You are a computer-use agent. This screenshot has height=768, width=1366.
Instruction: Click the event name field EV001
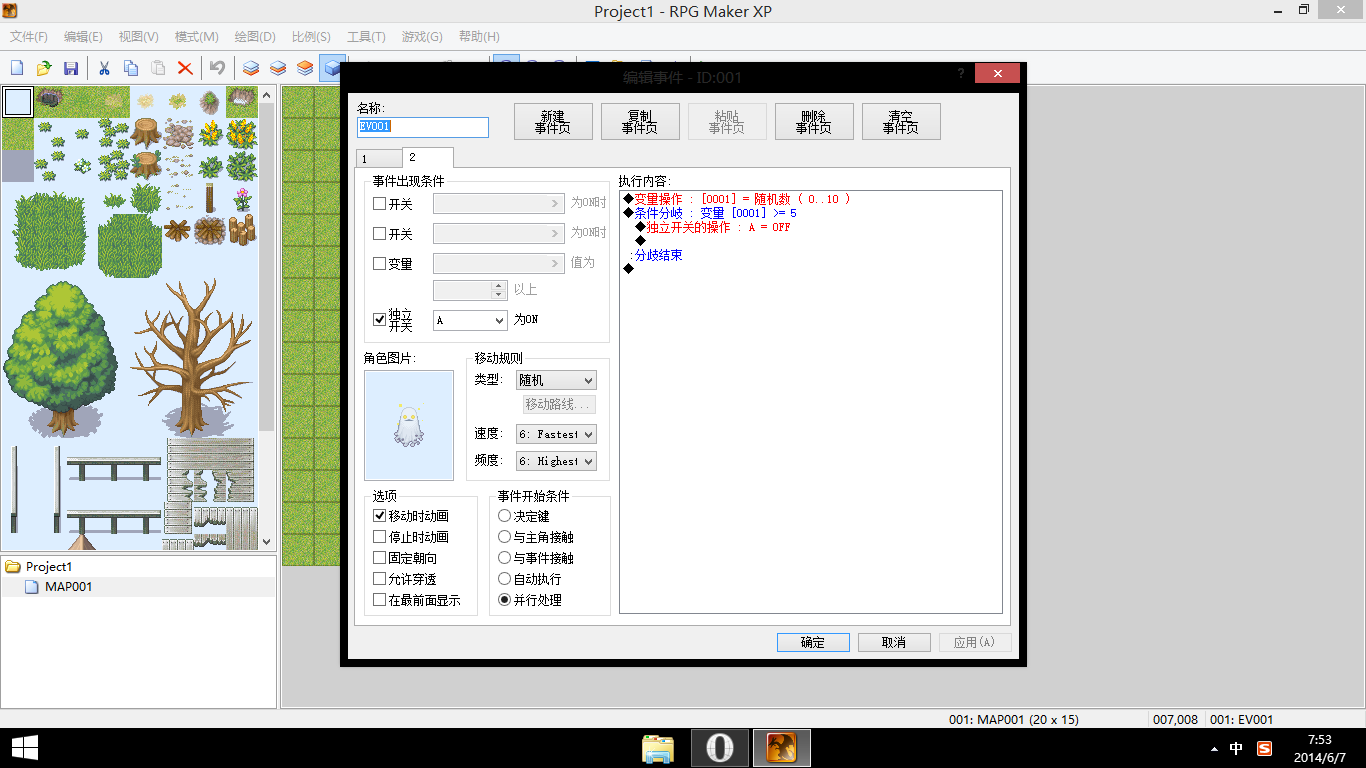click(x=423, y=127)
